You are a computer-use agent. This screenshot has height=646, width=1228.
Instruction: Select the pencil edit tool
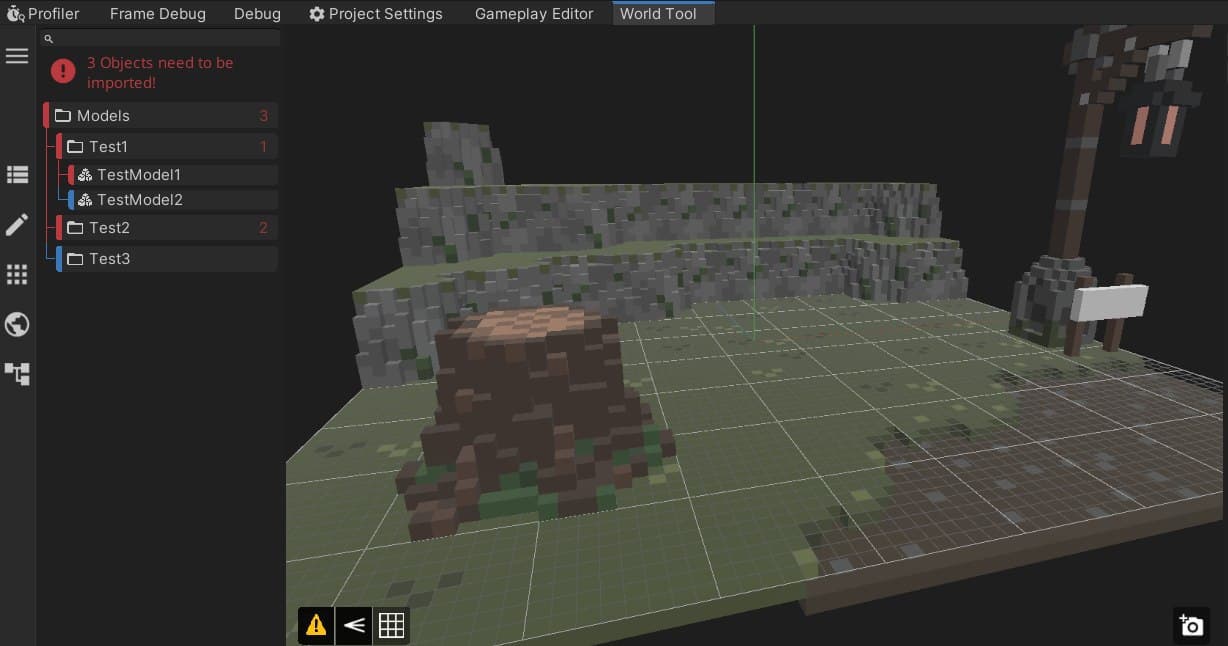[x=17, y=224]
